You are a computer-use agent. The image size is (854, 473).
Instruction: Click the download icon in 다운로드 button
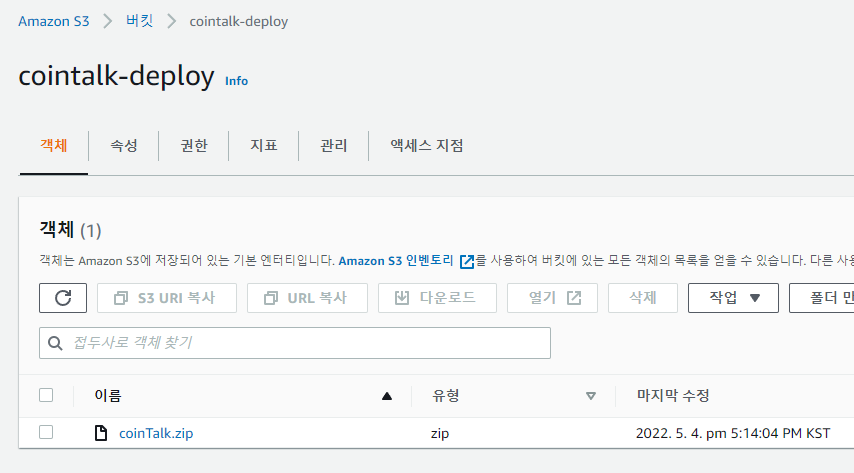click(401, 298)
